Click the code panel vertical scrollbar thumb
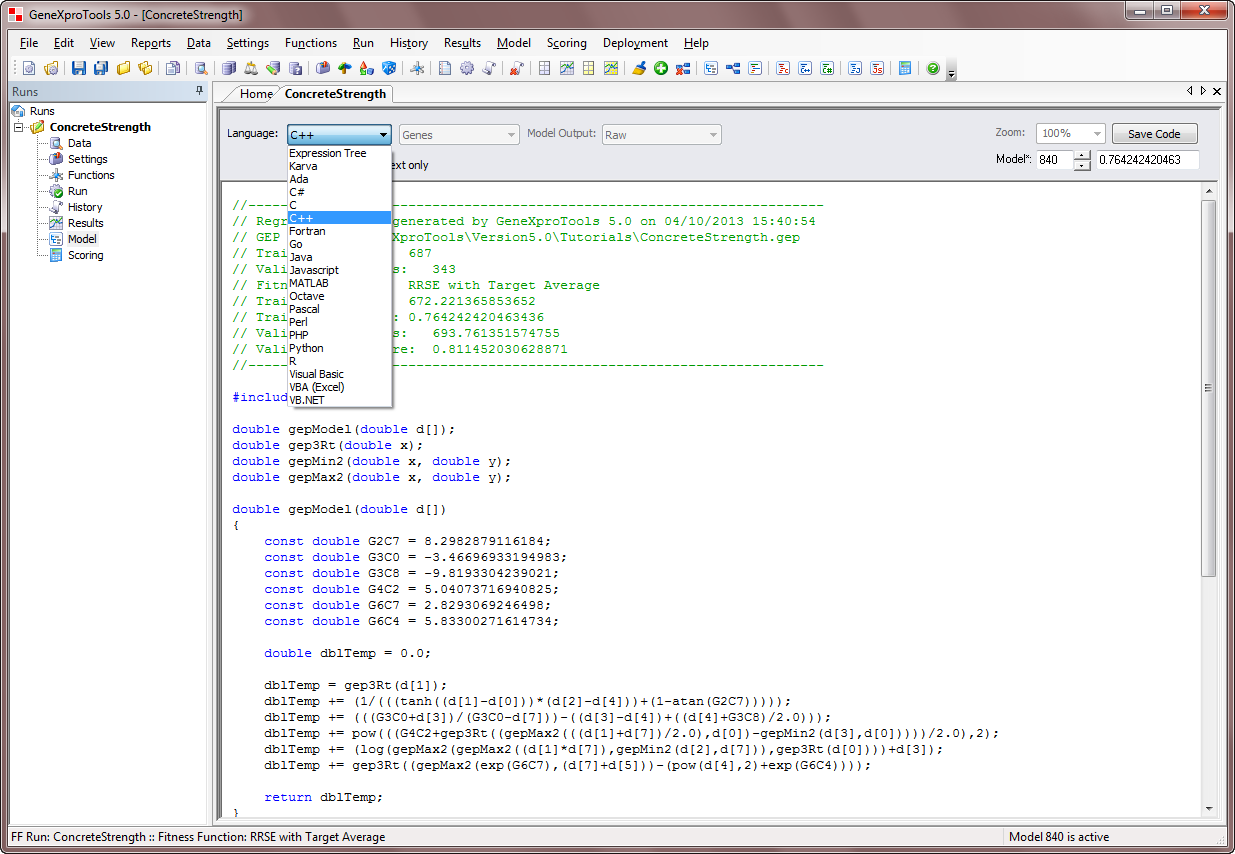Screen dimensions: 1235x854 (1208, 387)
